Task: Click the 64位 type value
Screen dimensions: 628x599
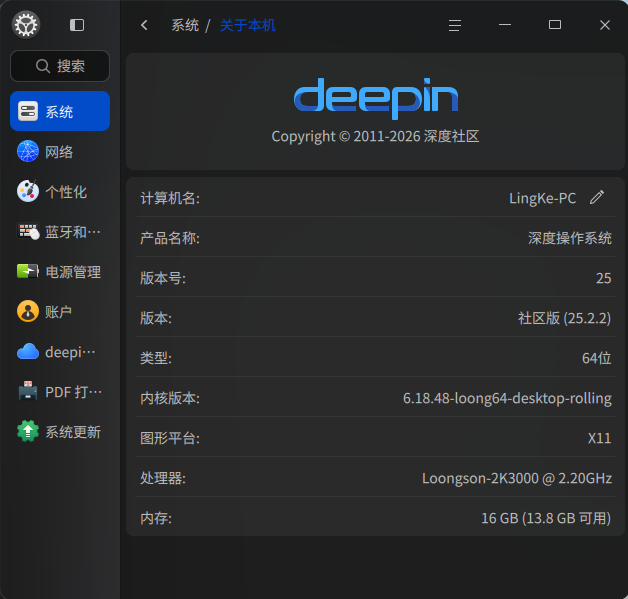Action: (596, 358)
